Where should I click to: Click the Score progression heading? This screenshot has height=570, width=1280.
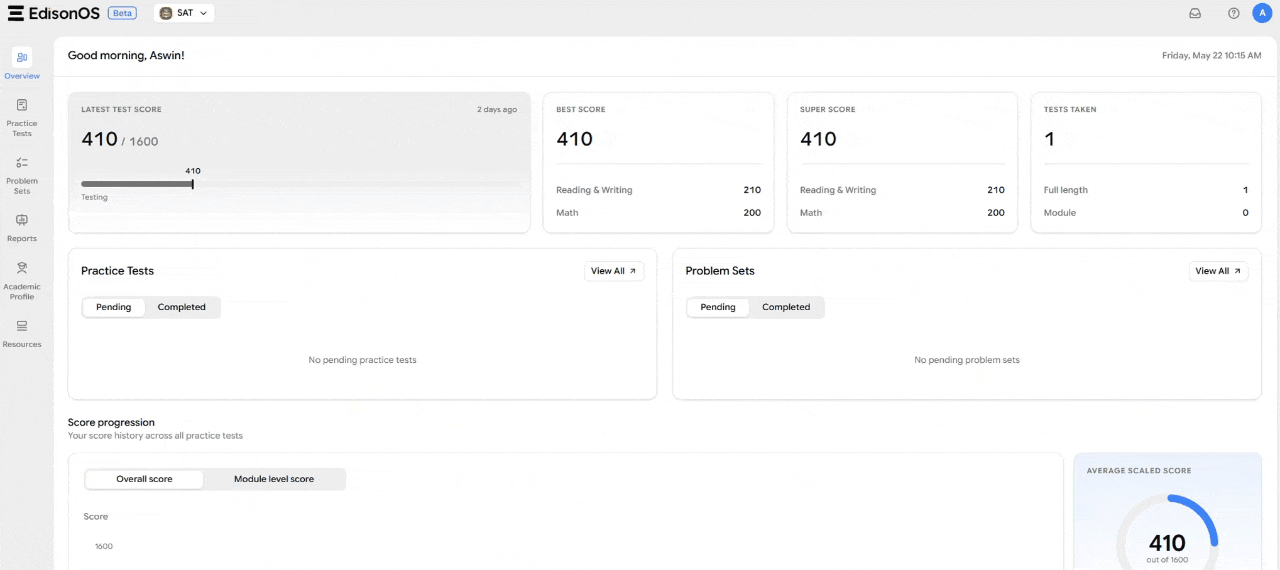pyautogui.click(x=111, y=422)
